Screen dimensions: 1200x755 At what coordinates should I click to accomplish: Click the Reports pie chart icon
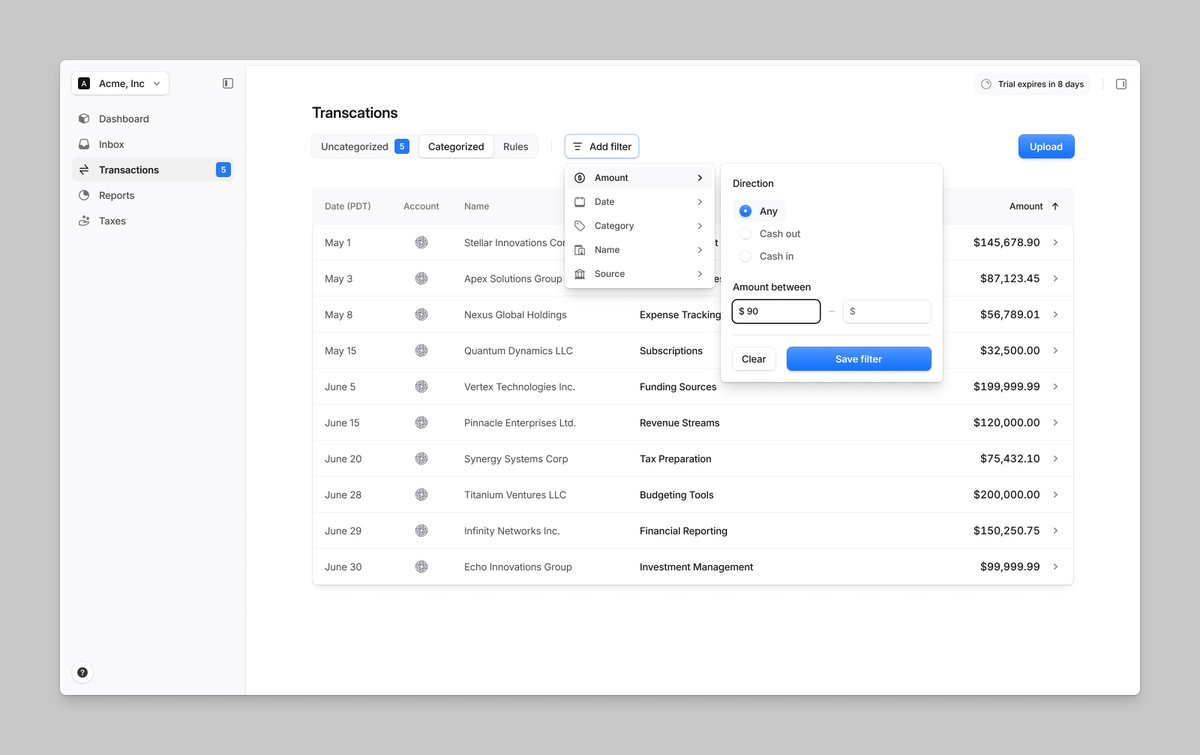click(84, 195)
